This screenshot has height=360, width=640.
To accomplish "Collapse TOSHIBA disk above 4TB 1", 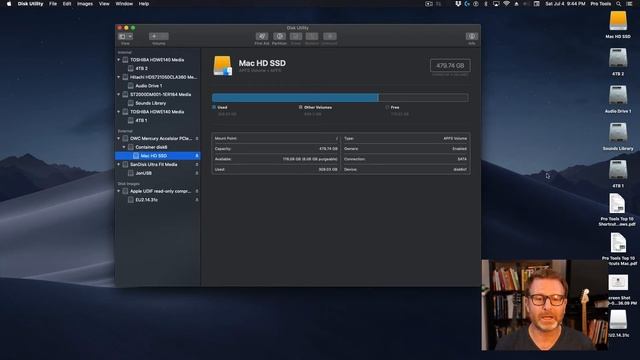I will pyautogui.click(x=119, y=112).
